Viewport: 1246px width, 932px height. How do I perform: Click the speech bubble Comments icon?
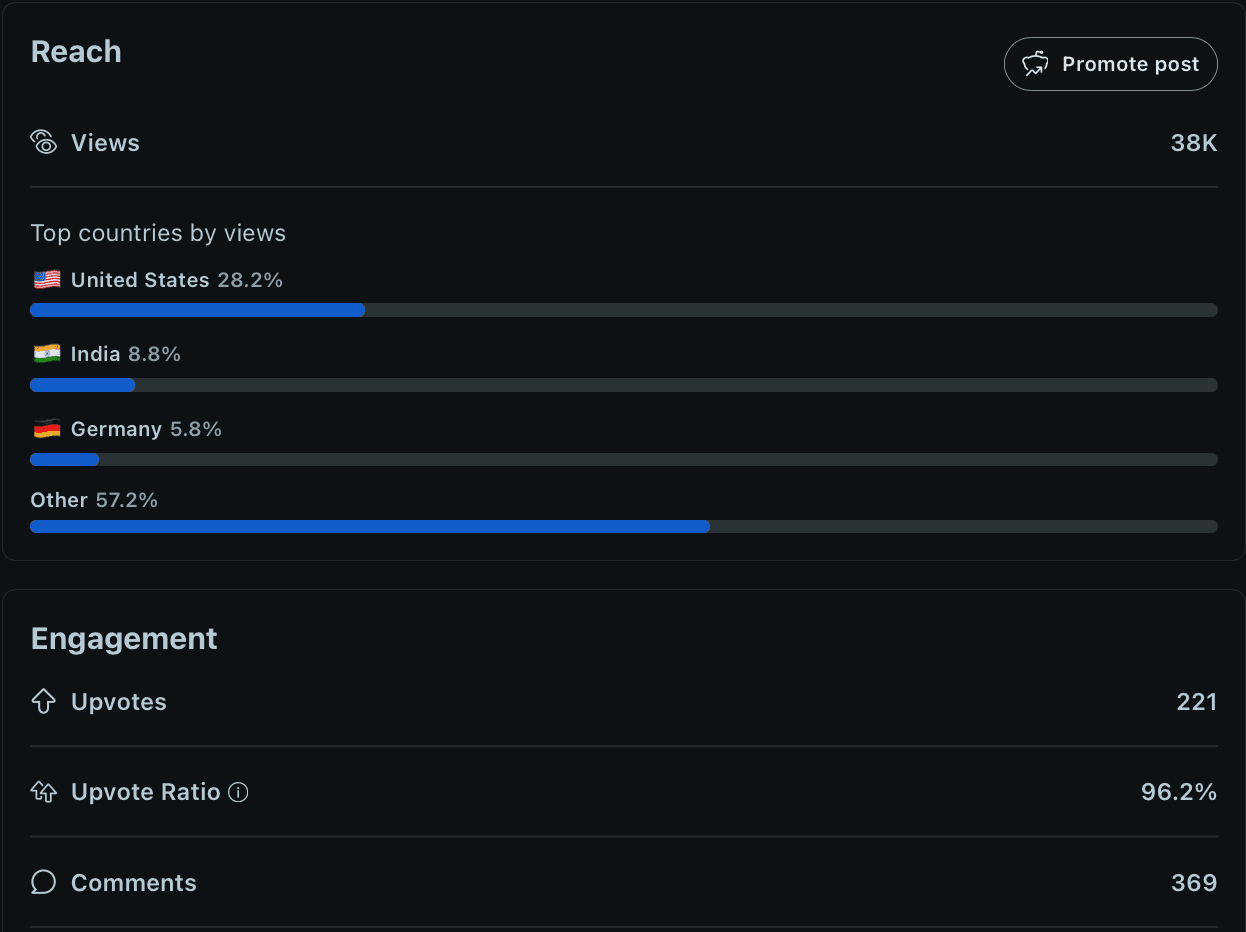click(x=44, y=882)
